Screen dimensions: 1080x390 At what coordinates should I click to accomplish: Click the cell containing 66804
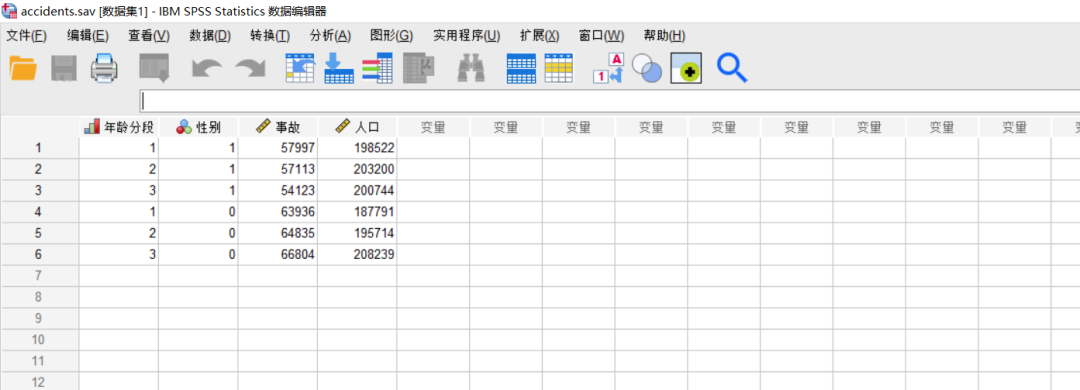pyautogui.click(x=278, y=254)
